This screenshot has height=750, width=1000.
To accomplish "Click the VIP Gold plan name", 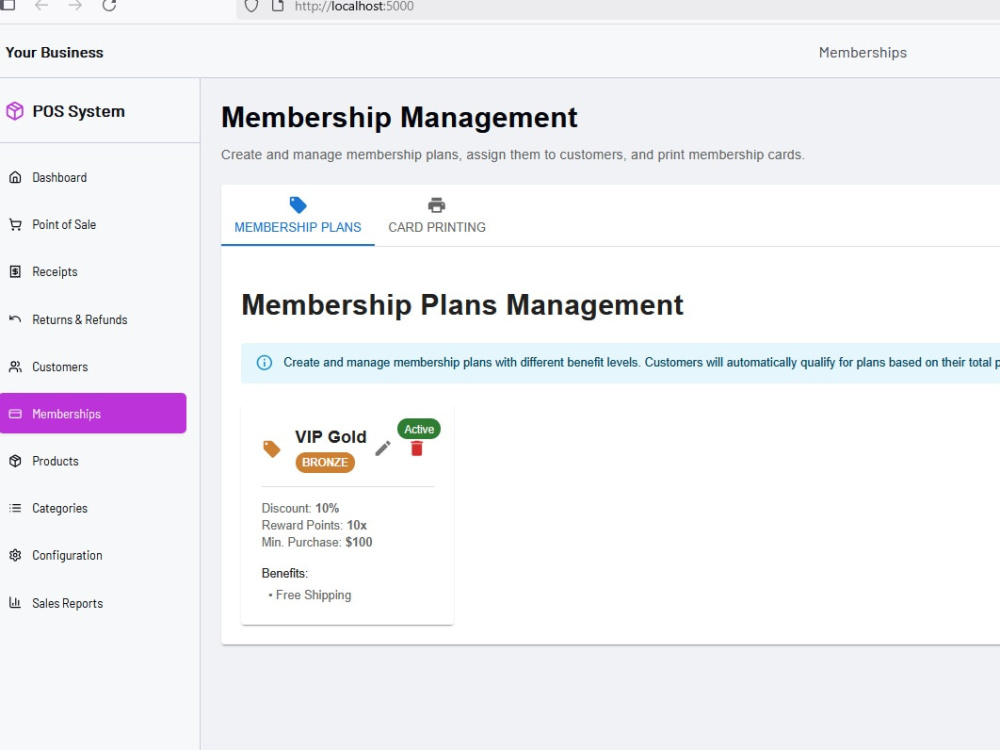I will coord(330,437).
